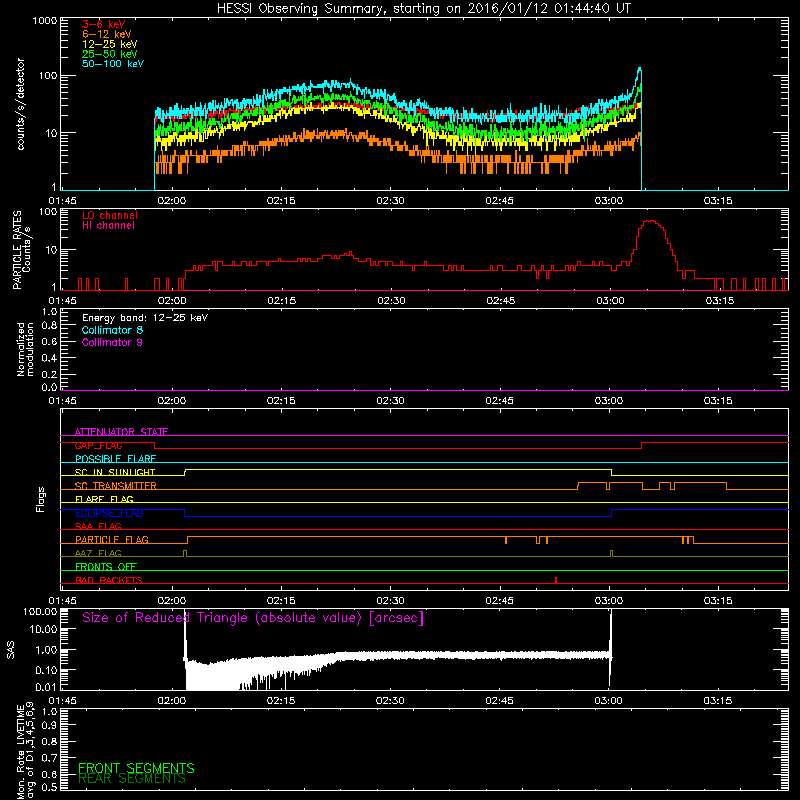The height and width of the screenshot is (800, 800).
Task: Select the red 3-6 keV legend label
Action: pyautogui.click(x=104, y=24)
